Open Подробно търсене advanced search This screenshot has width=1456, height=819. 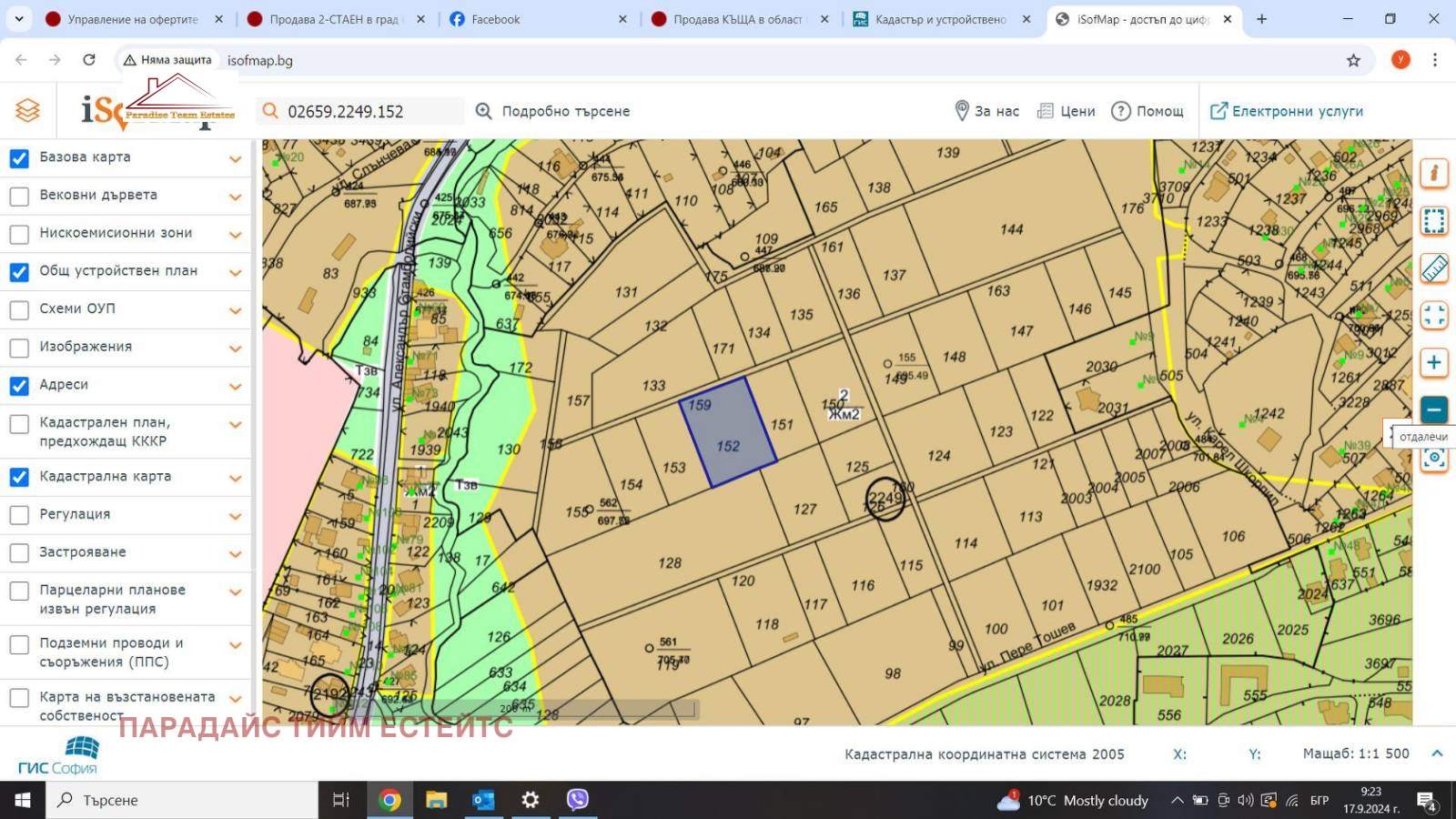553,111
